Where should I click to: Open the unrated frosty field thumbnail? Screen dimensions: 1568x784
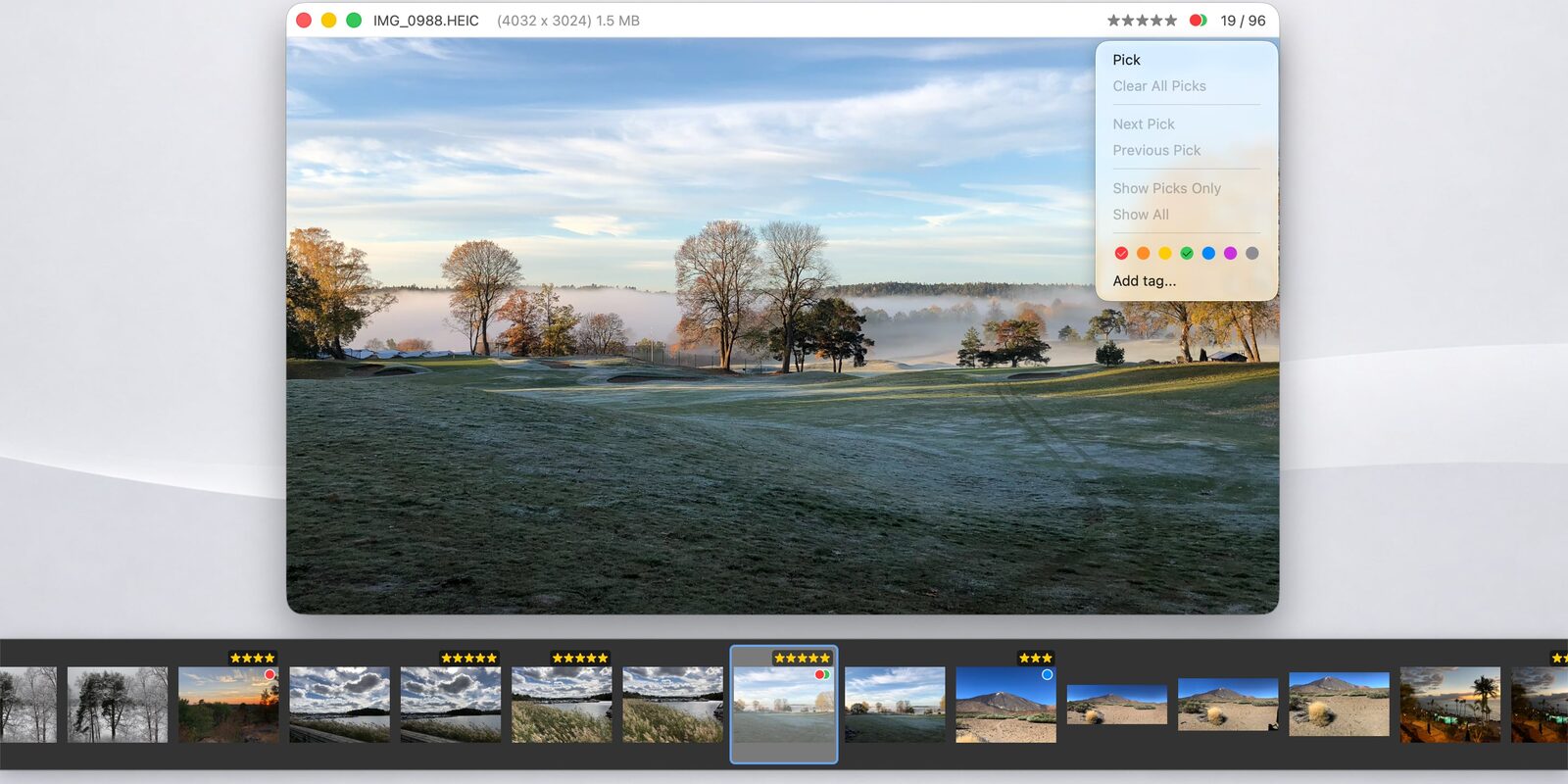coord(895,705)
